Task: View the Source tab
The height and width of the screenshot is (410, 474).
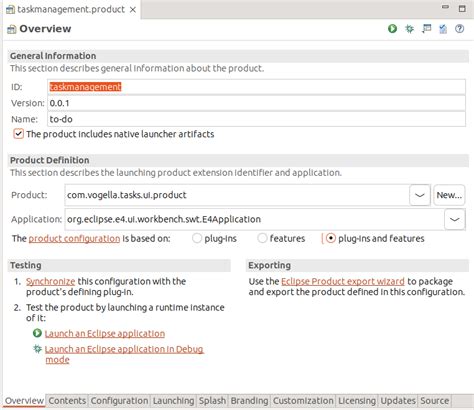Action: [434, 401]
